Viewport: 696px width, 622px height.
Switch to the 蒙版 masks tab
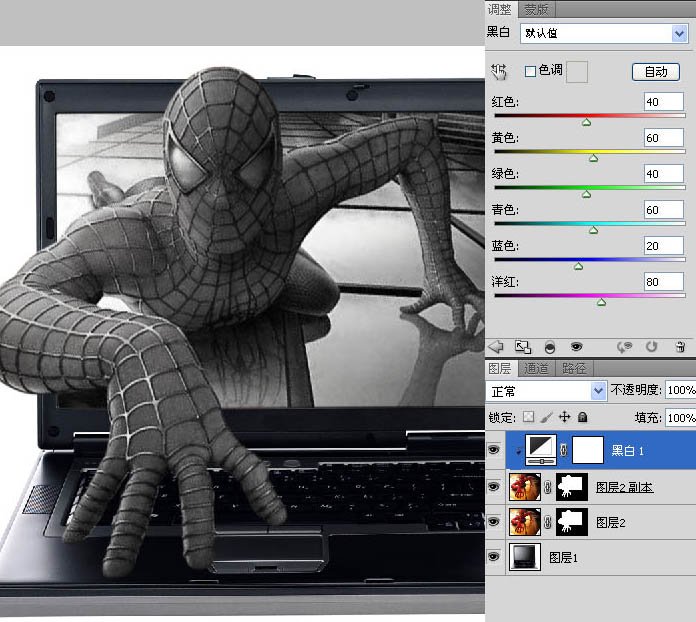tap(536, 9)
